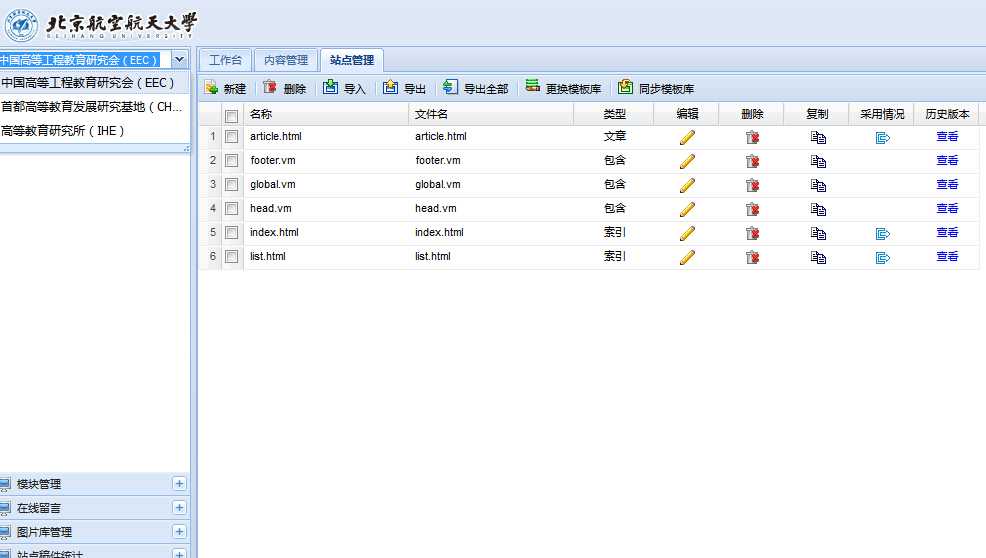Click the 删除 delete toolbar button
Image resolution: width=986 pixels, height=558 pixels.
(284, 88)
